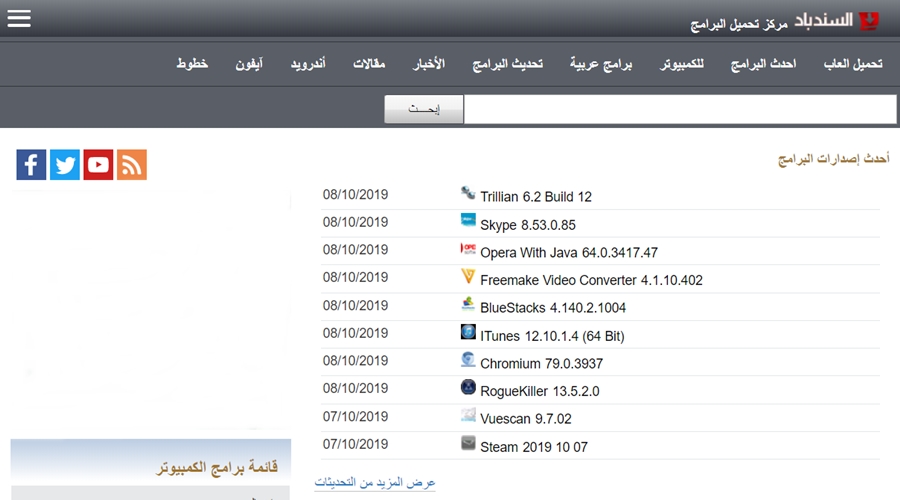
Task: Click عرض المزيد من التحديثات link
Action: 375,482
